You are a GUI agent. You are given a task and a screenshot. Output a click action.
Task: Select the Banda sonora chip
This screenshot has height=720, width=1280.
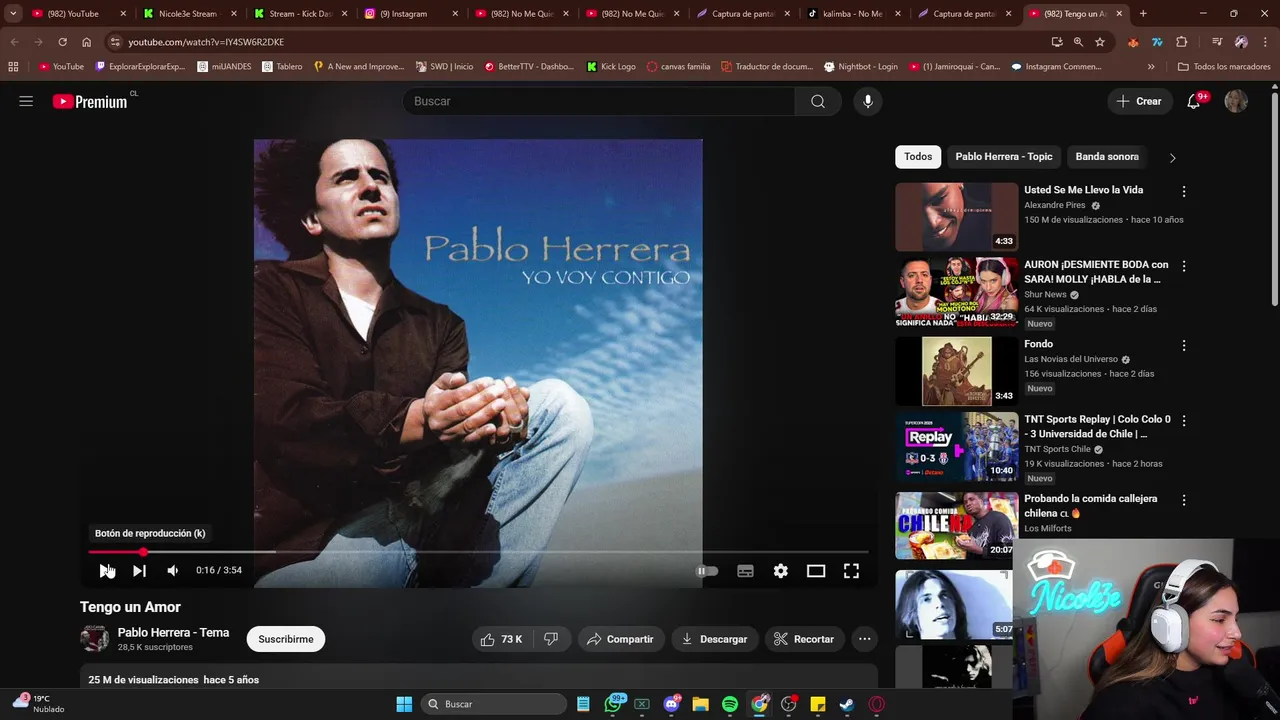pyautogui.click(x=1107, y=157)
